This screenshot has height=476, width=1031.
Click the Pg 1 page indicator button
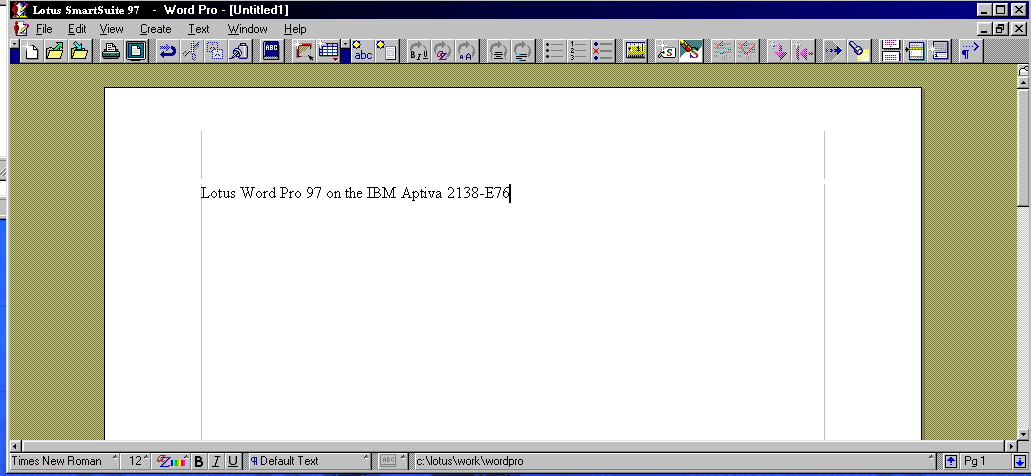point(984,461)
